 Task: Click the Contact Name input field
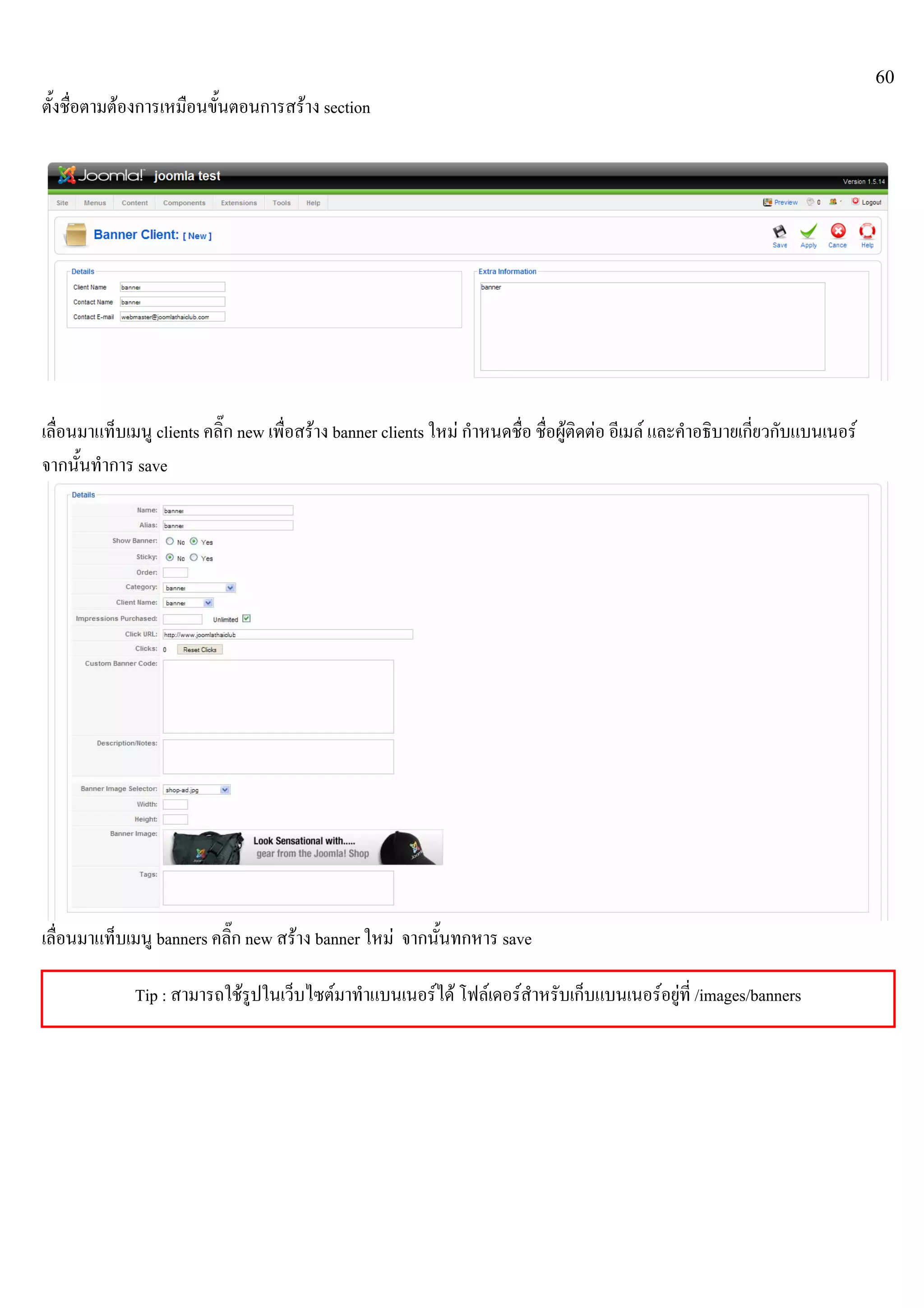(172, 302)
